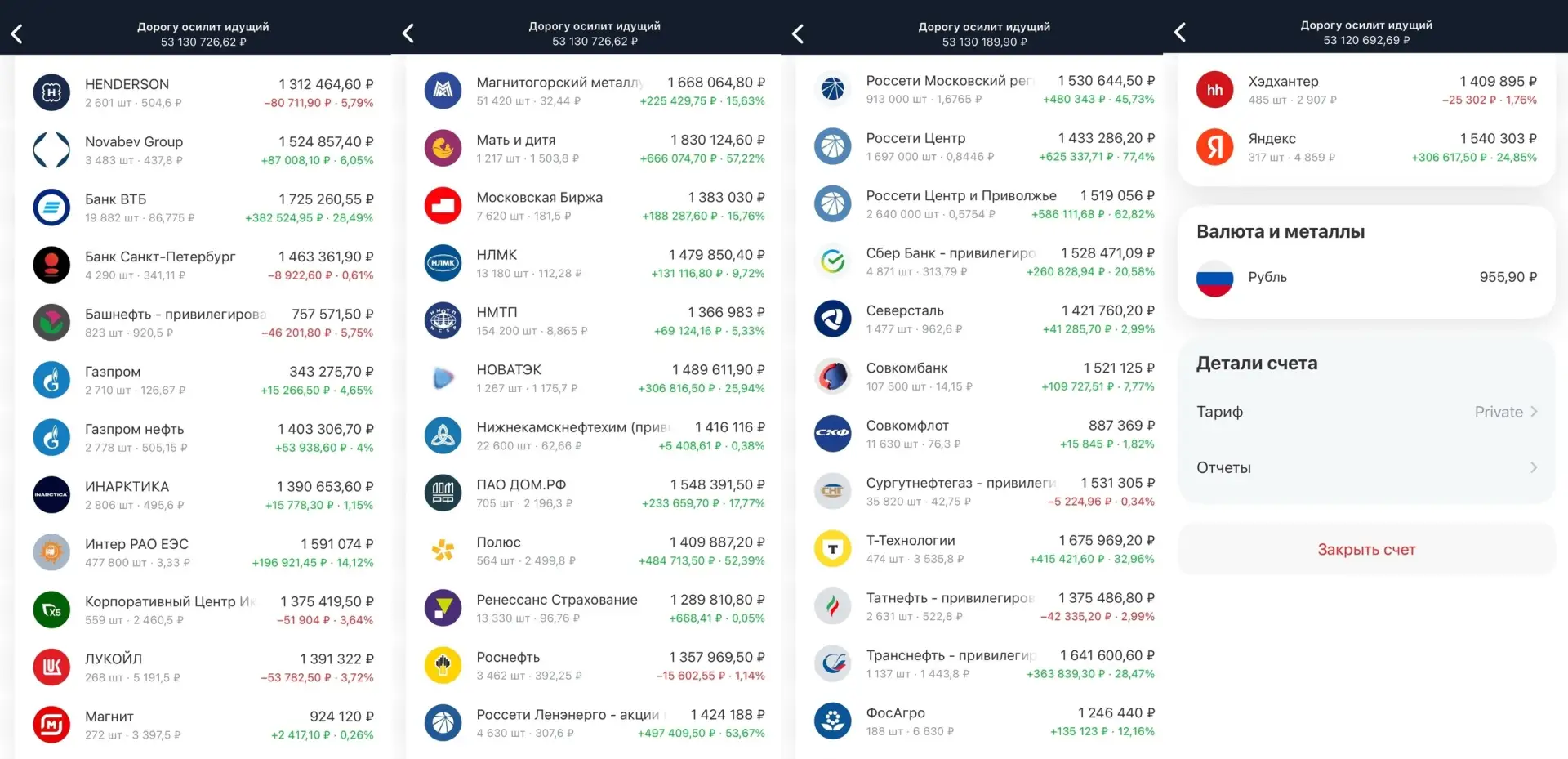Open the Банк ВТБ logo icon
Image resolution: width=1568 pixels, height=759 pixels.
click(x=51, y=208)
